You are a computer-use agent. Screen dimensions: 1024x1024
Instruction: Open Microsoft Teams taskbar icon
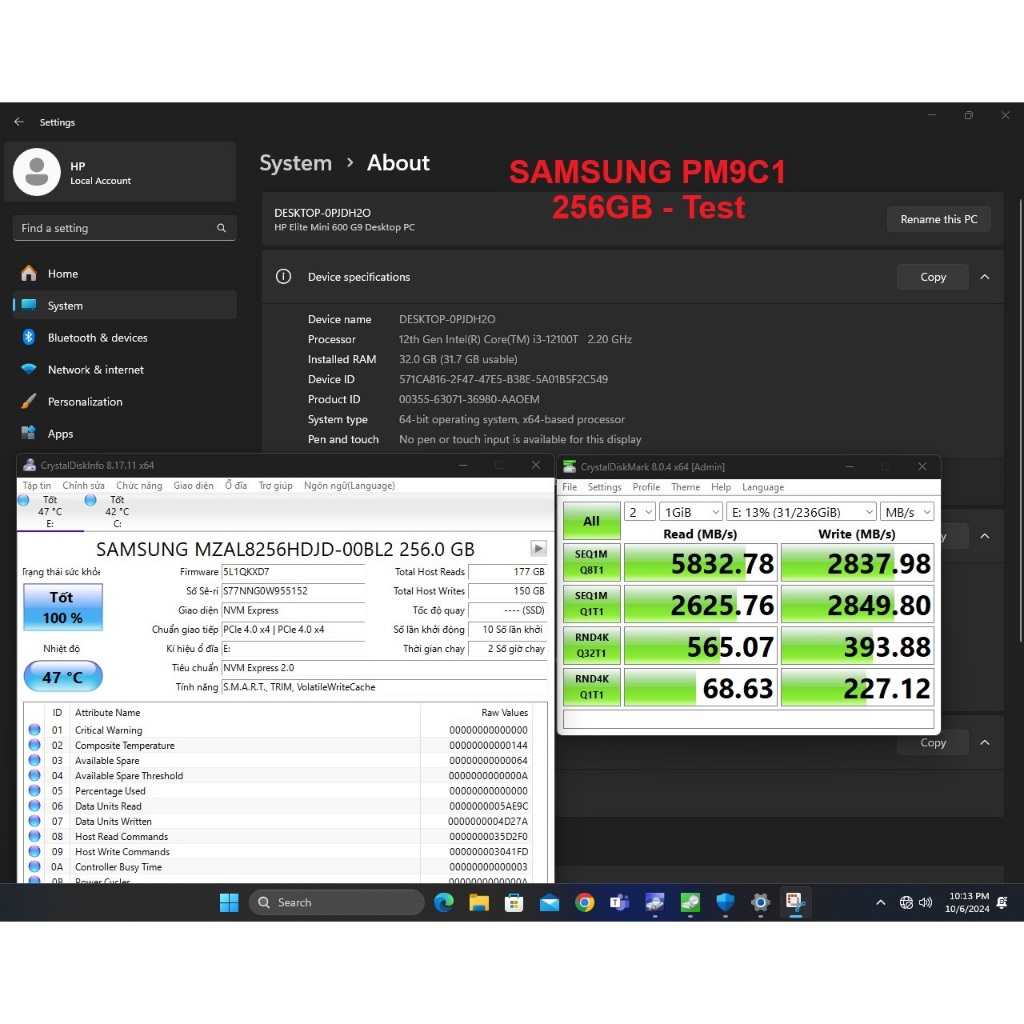[x=619, y=902]
